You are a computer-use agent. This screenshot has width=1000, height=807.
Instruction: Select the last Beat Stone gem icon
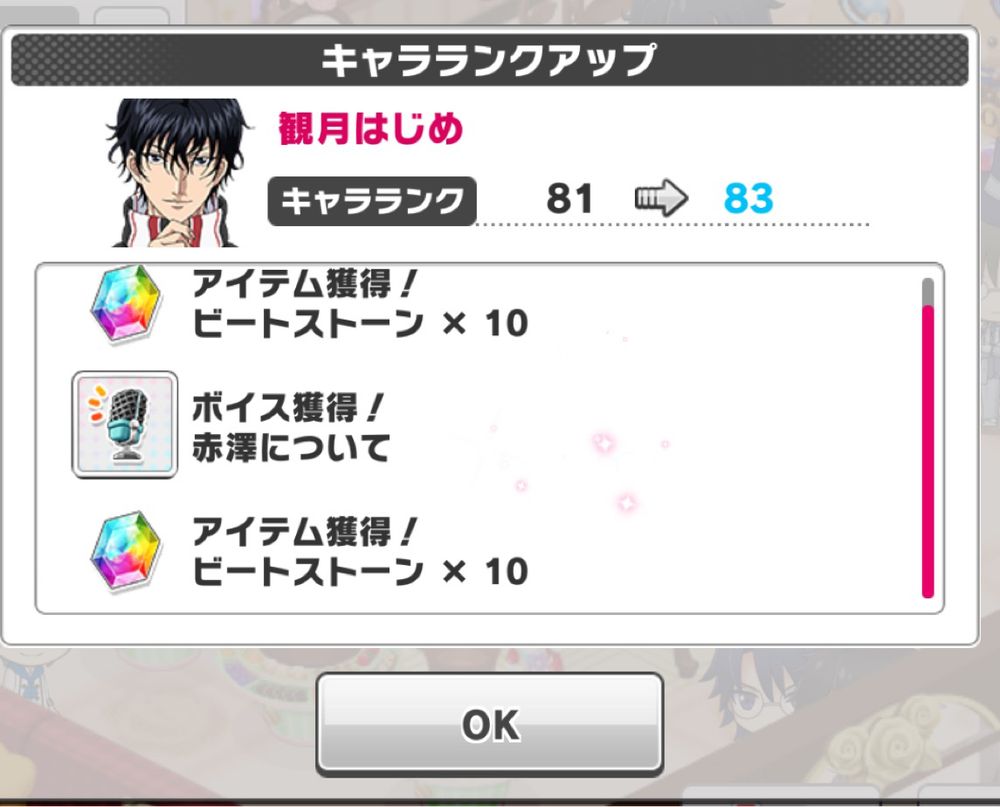click(126, 552)
